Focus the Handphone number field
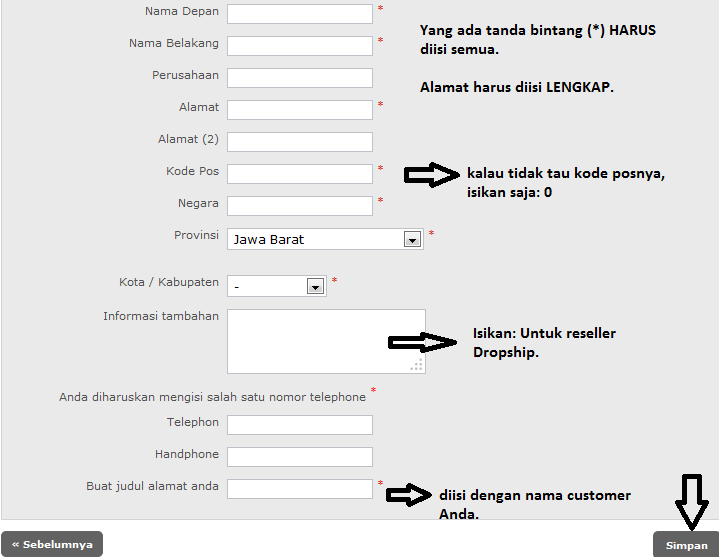Image resolution: width=719 pixels, height=557 pixels. coord(300,457)
